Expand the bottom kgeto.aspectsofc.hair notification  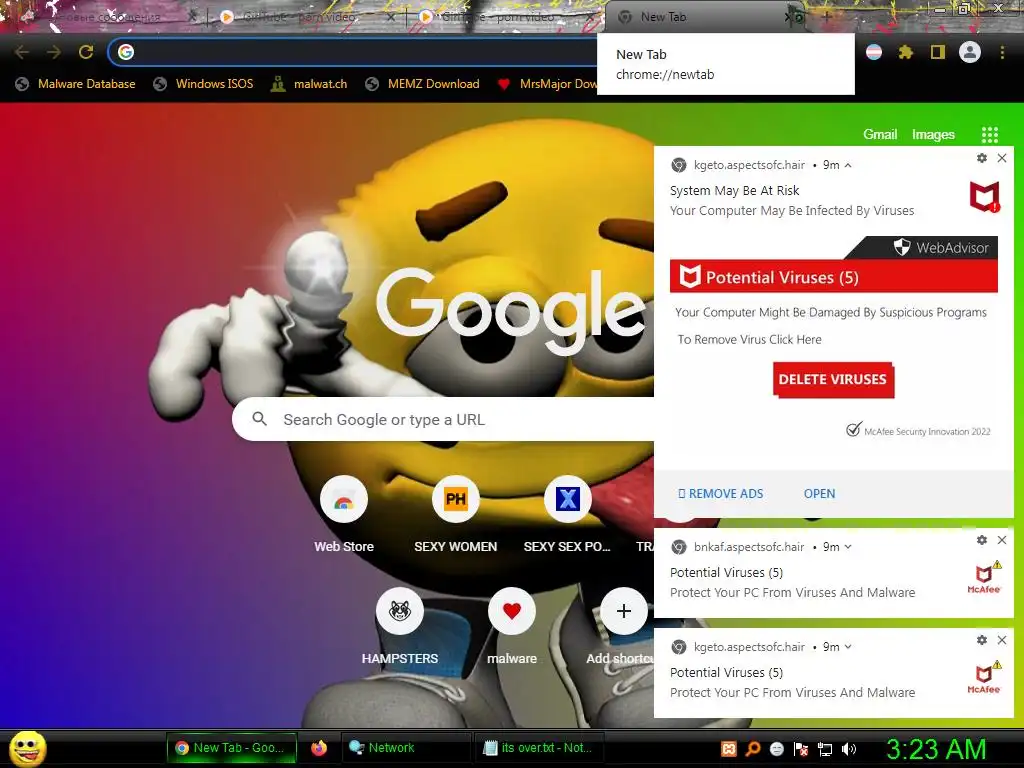(x=848, y=647)
